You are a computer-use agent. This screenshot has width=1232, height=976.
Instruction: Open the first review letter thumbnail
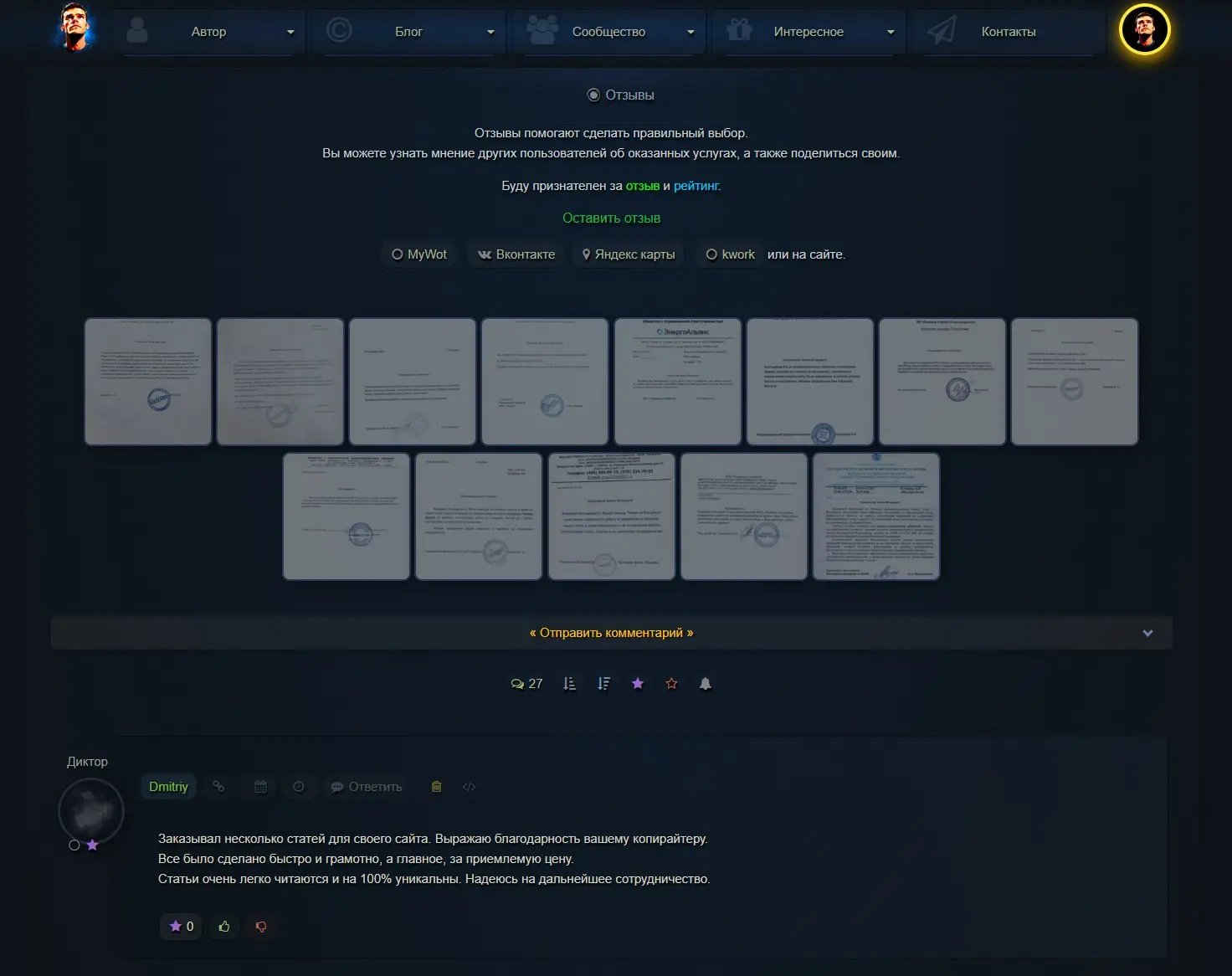pos(148,382)
